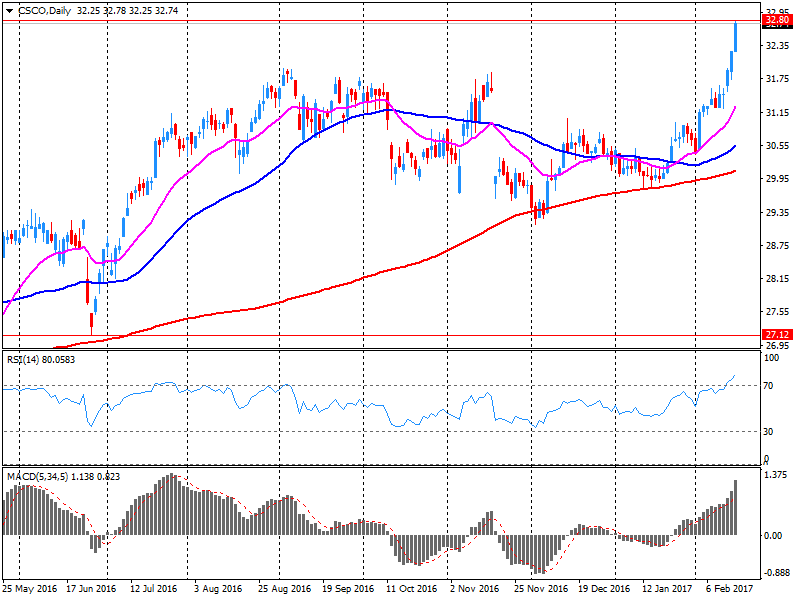Click the last blue candlestick near 32.74
The image size is (800, 600).
click(x=736, y=37)
